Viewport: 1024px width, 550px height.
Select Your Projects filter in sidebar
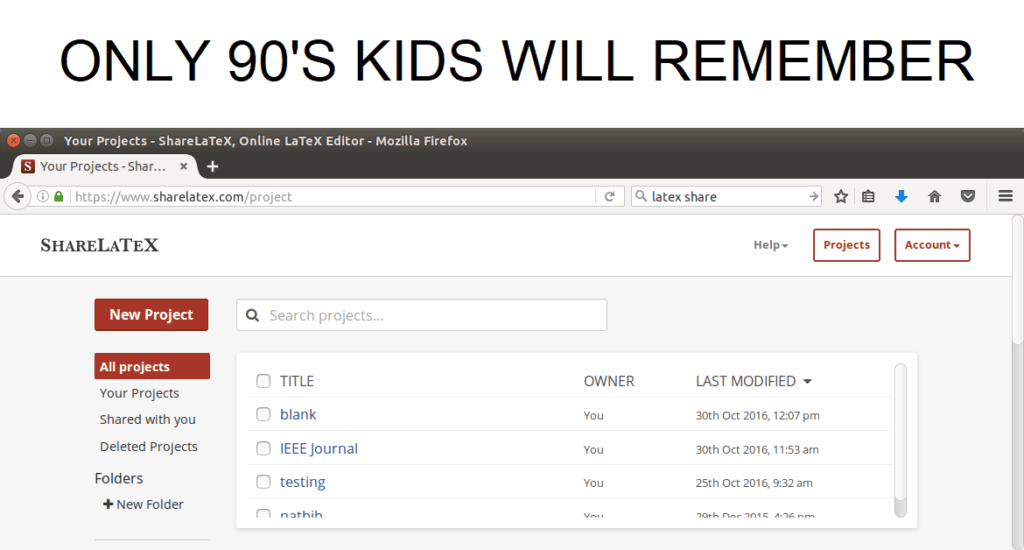tap(139, 393)
